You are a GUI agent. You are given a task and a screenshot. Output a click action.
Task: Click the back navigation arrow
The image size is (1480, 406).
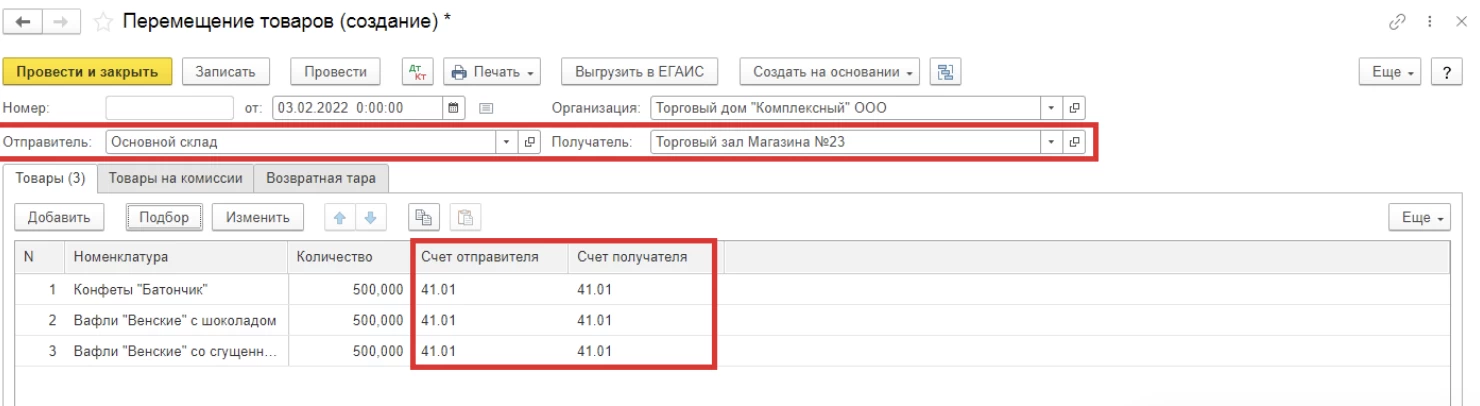pyautogui.click(x=23, y=22)
